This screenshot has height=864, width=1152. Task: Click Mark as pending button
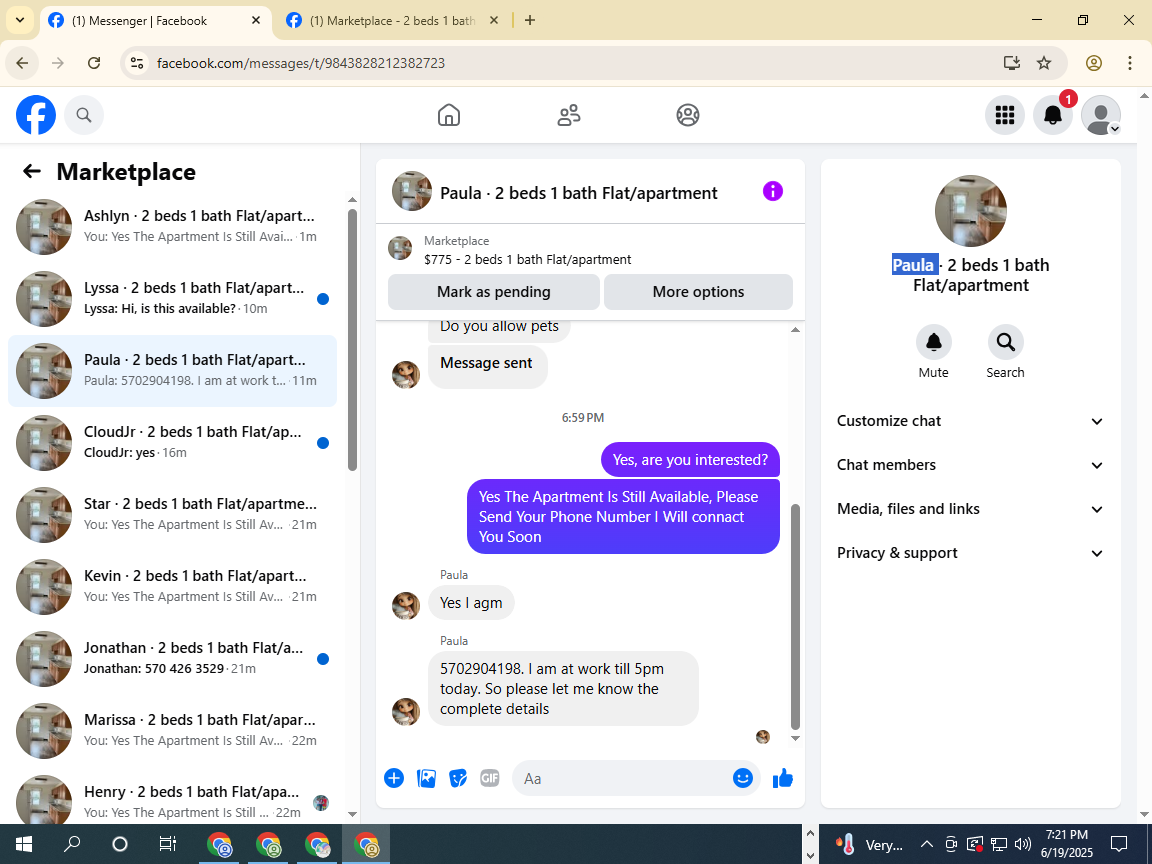pyautogui.click(x=494, y=292)
